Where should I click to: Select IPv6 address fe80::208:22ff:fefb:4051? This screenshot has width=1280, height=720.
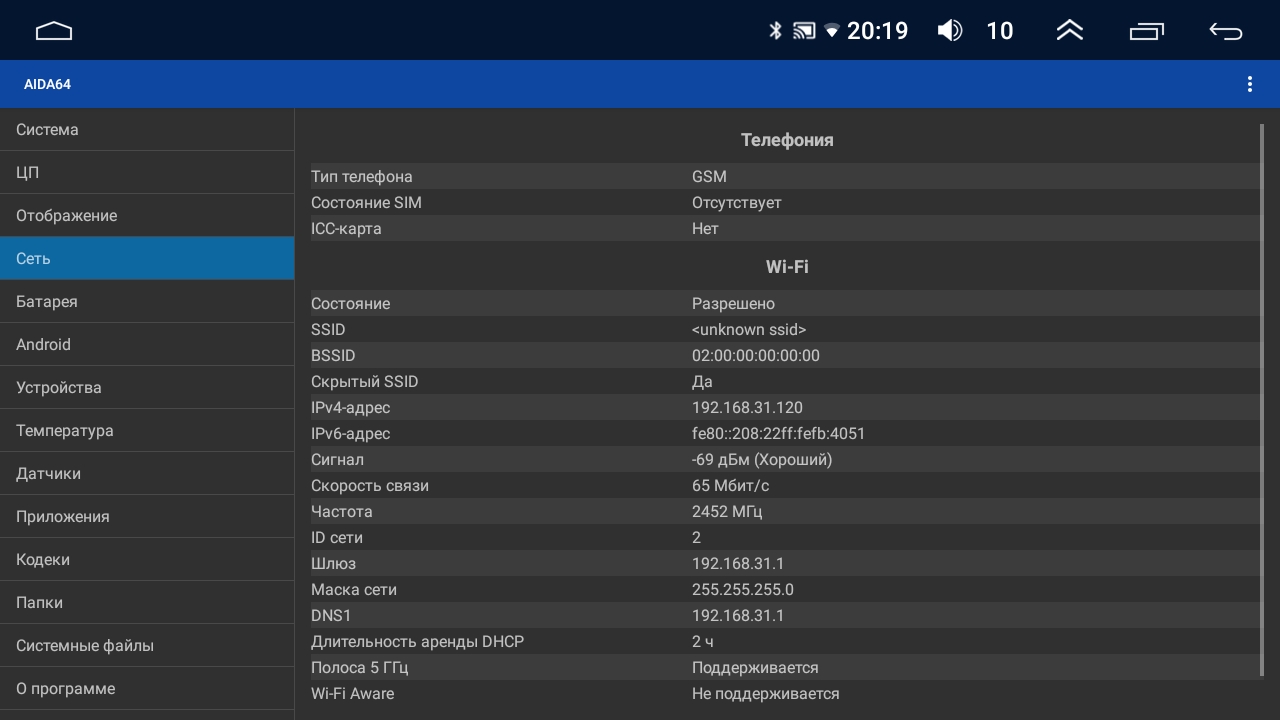(x=779, y=434)
